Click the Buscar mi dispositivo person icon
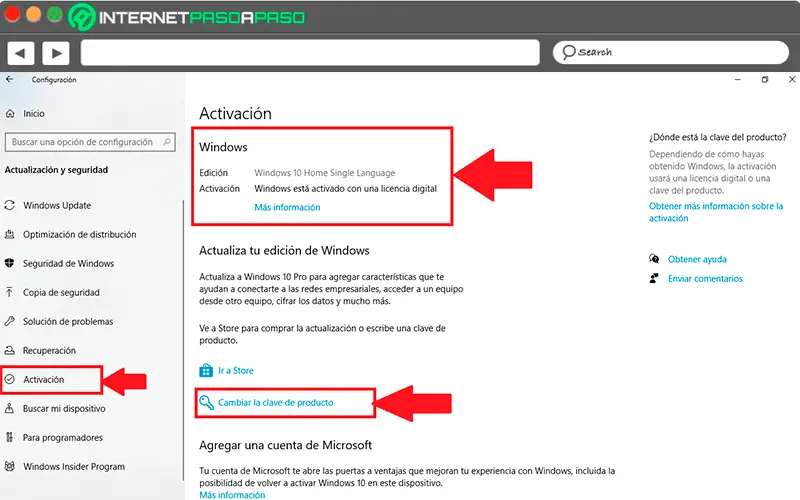800x500 pixels. click(10, 408)
